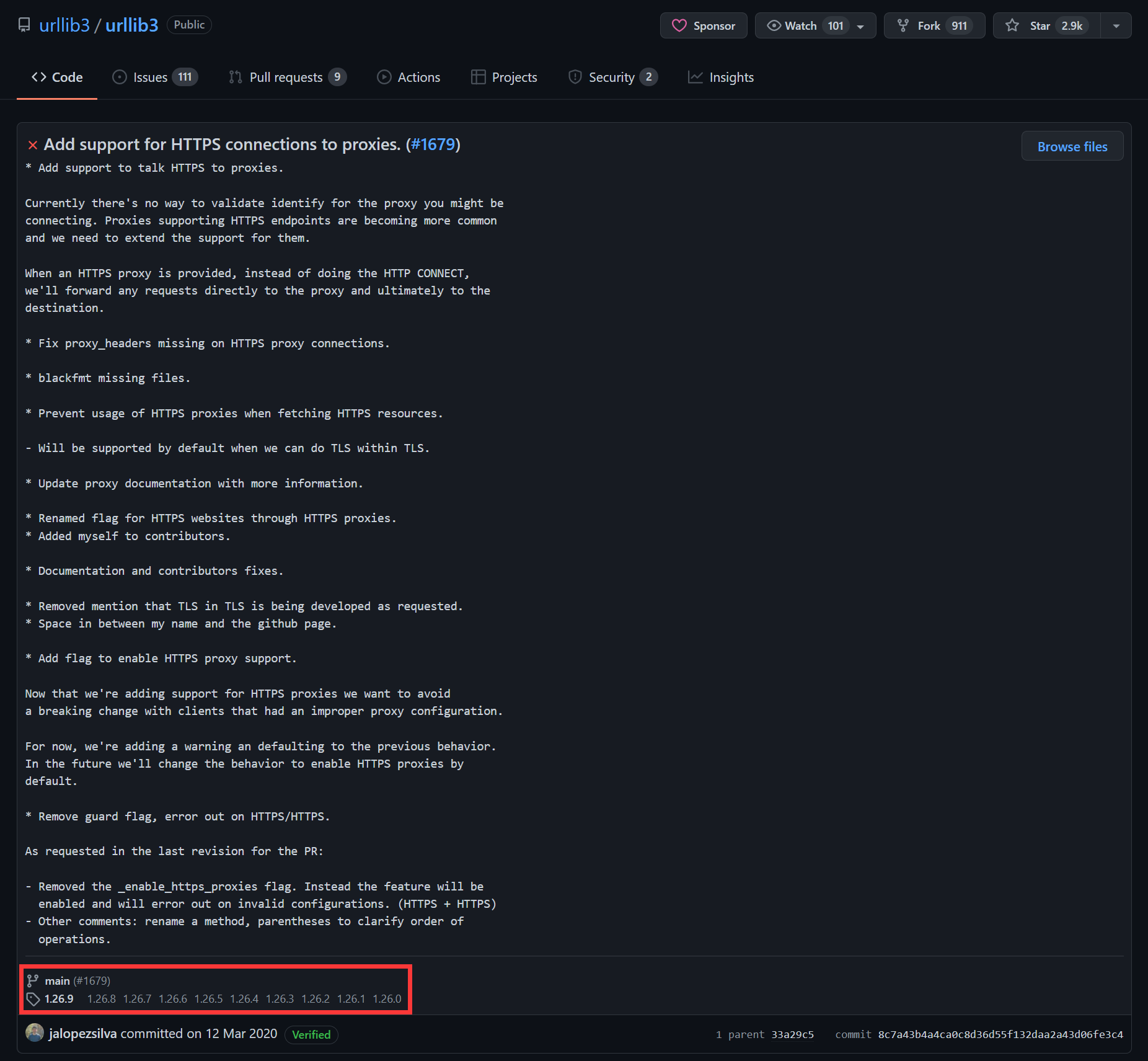Open the main branch link
Viewport: 1148px width, 1061px height.
pyautogui.click(x=57, y=980)
